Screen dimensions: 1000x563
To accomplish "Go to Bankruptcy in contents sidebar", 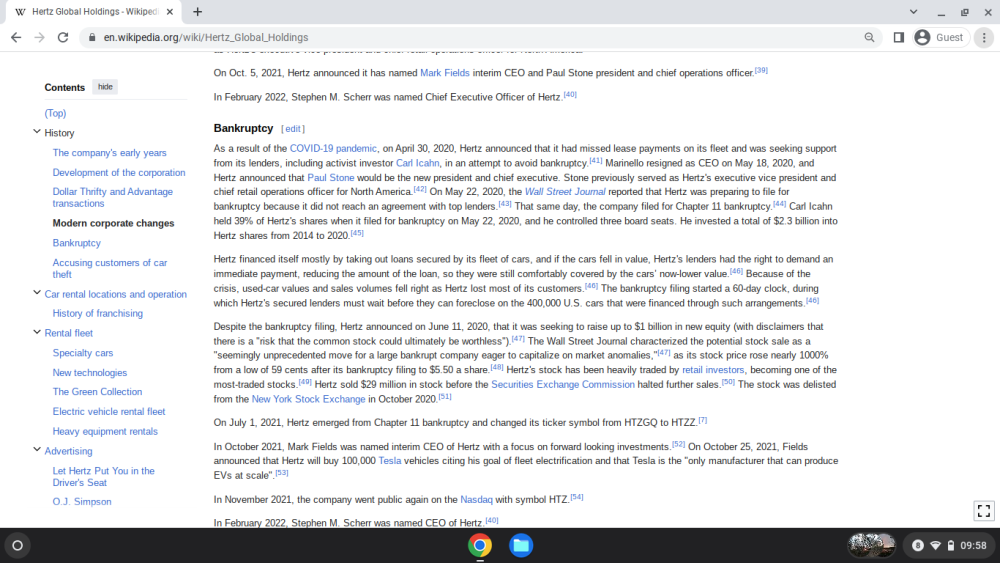I will (x=77, y=243).
